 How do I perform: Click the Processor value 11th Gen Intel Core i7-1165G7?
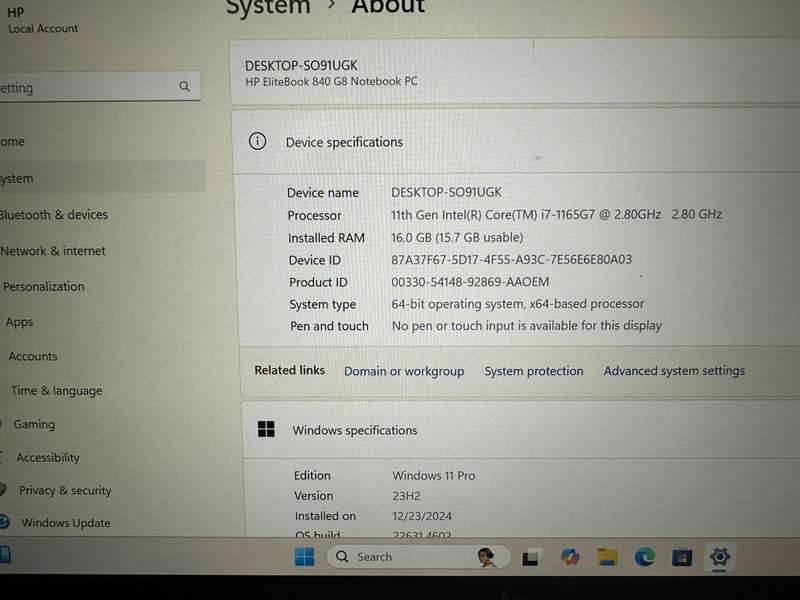556,214
